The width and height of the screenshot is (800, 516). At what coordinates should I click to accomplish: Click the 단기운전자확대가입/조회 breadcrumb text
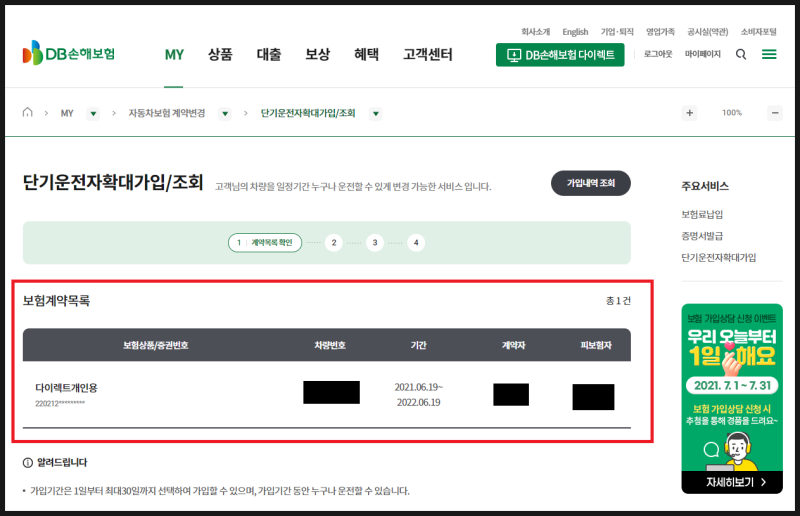(x=308, y=113)
